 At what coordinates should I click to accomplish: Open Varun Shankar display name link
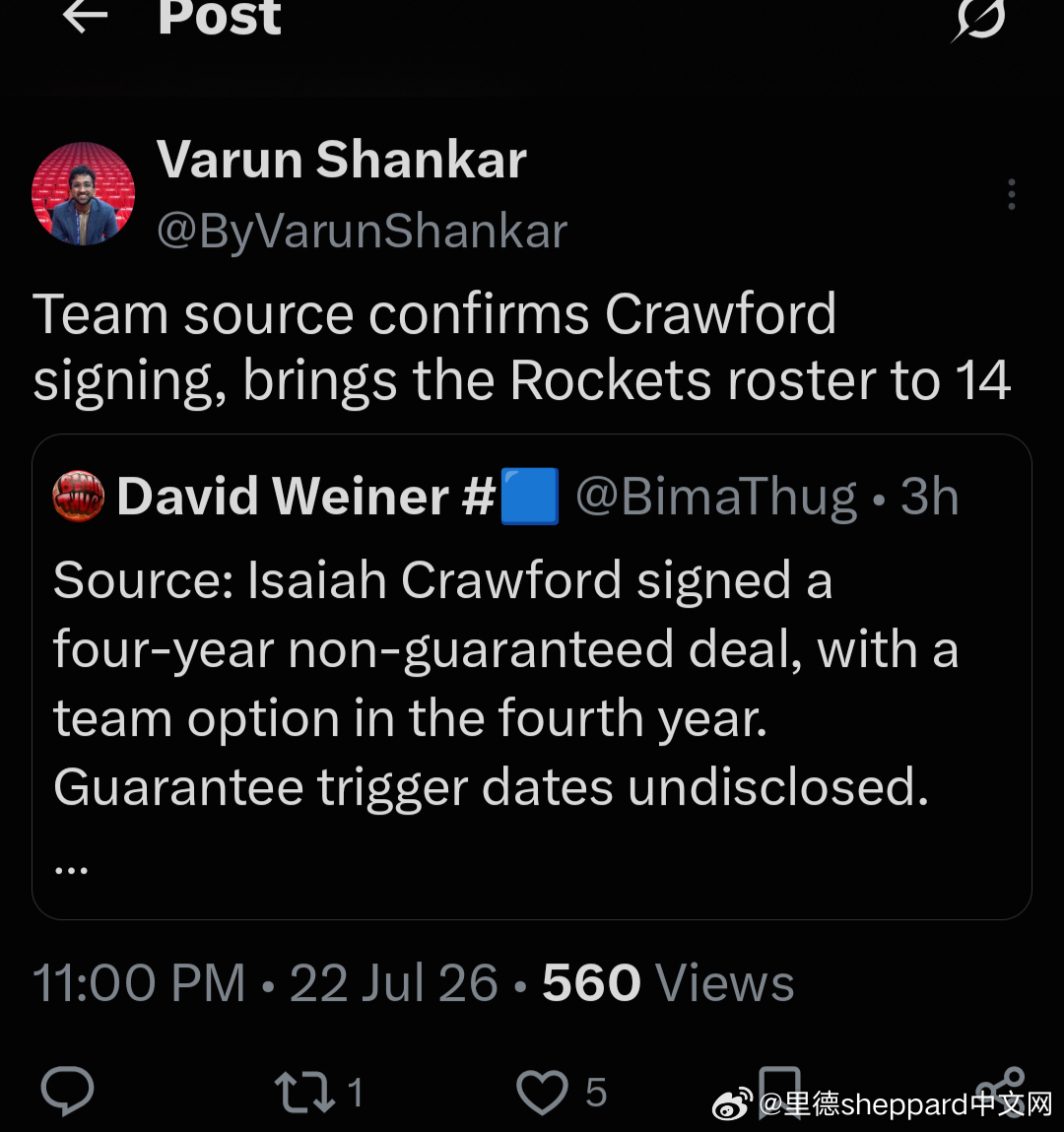point(342,160)
